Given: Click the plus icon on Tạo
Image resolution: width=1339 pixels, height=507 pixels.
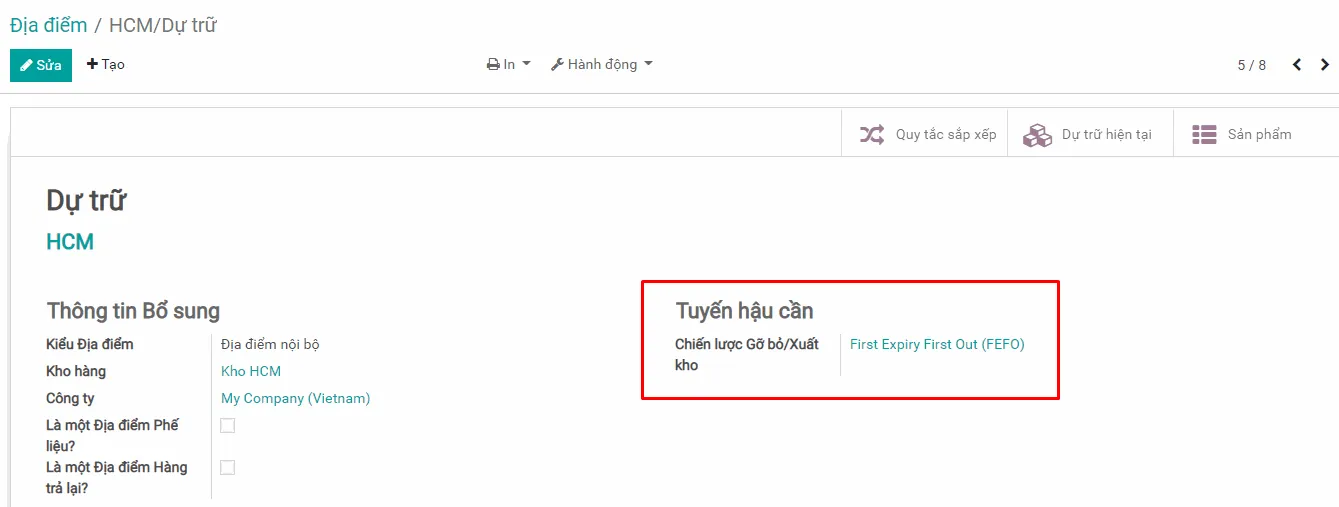Looking at the screenshot, I should 93,65.
